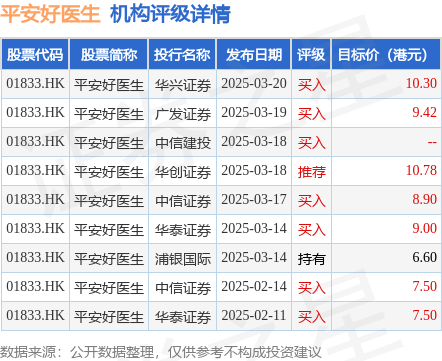This screenshot has width=442, height=361.
Task: Click the blue 机构评级详情 heading
Action: (170, 14)
